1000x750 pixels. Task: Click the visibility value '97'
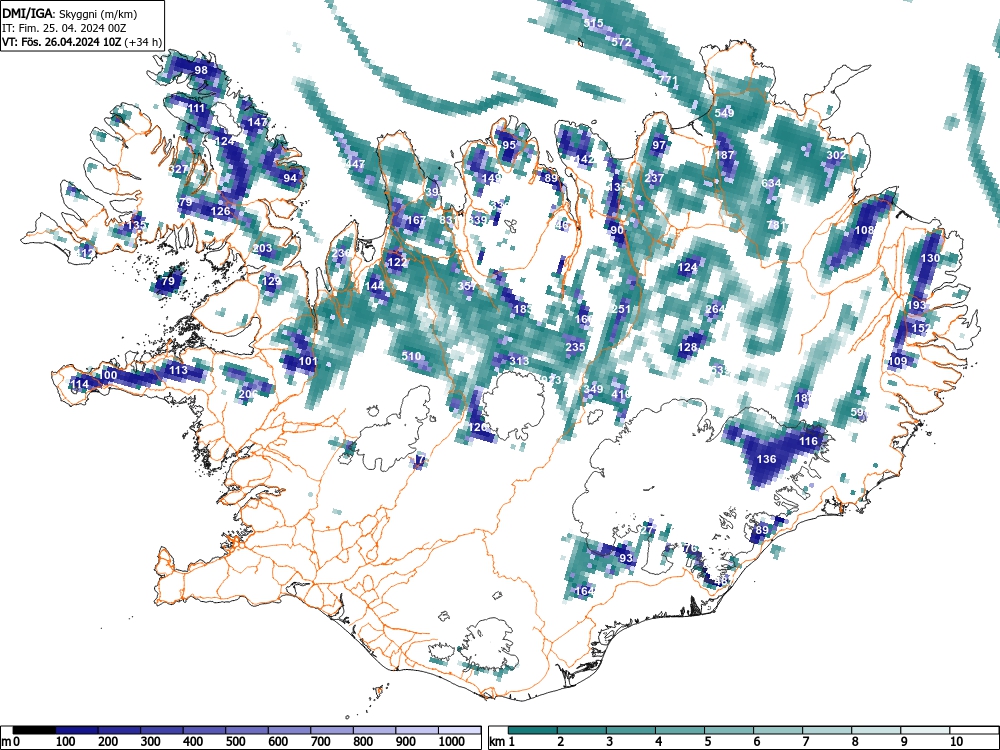(659, 145)
